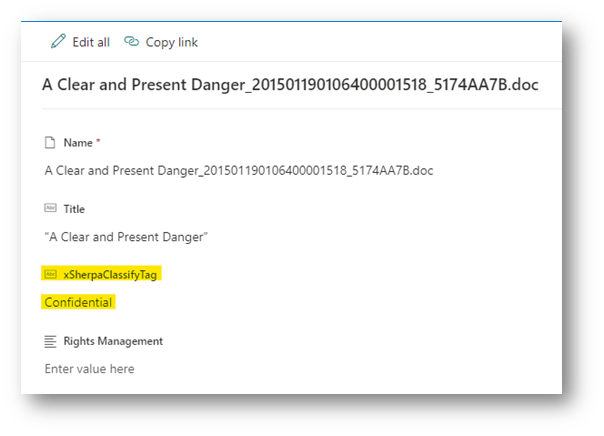This screenshot has width=604, height=436.
Task: Click the red required asterisk after Name
Action: coord(98,143)
